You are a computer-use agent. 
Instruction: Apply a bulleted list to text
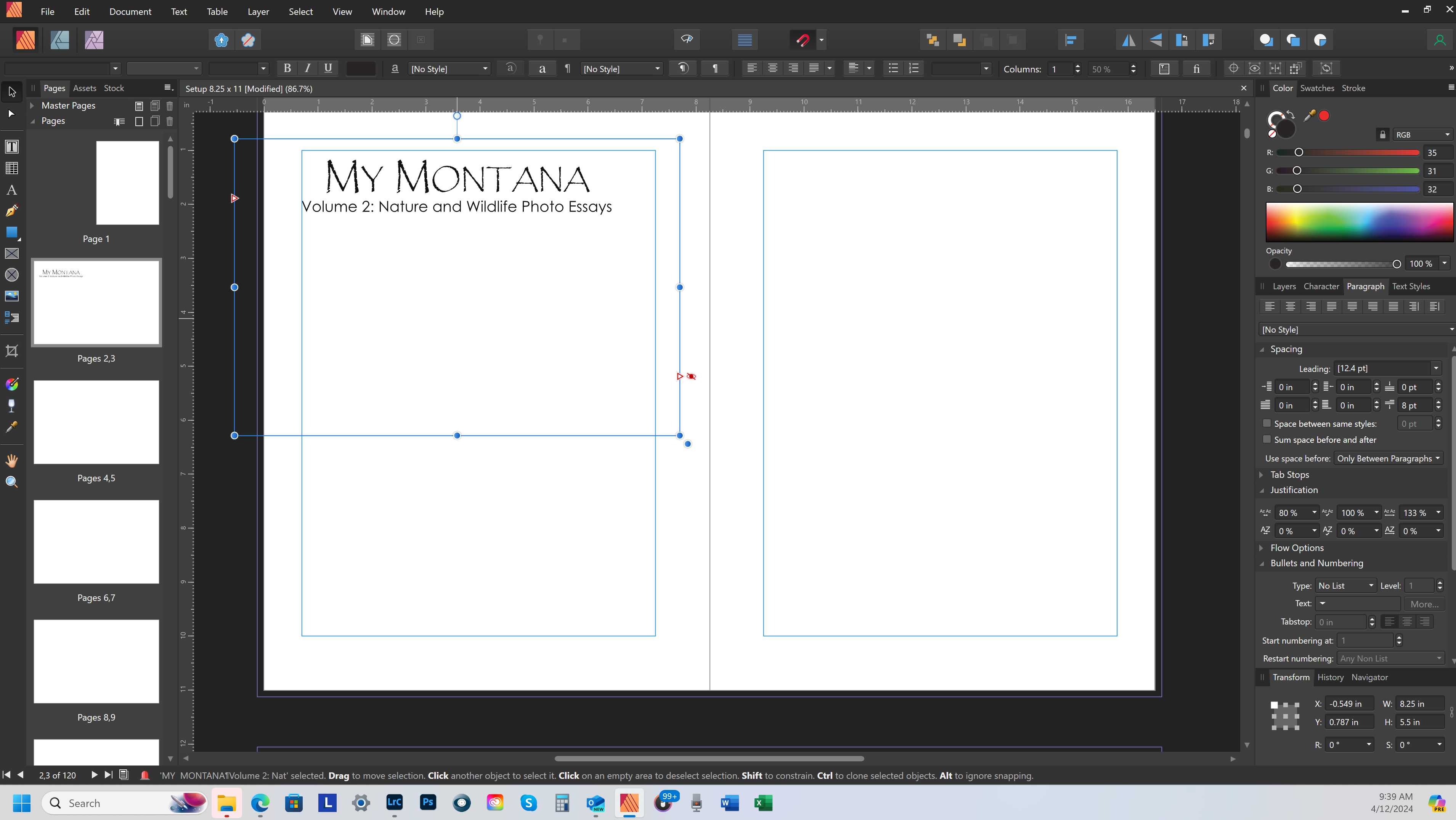pyautogui.click(x=893, y=68)
